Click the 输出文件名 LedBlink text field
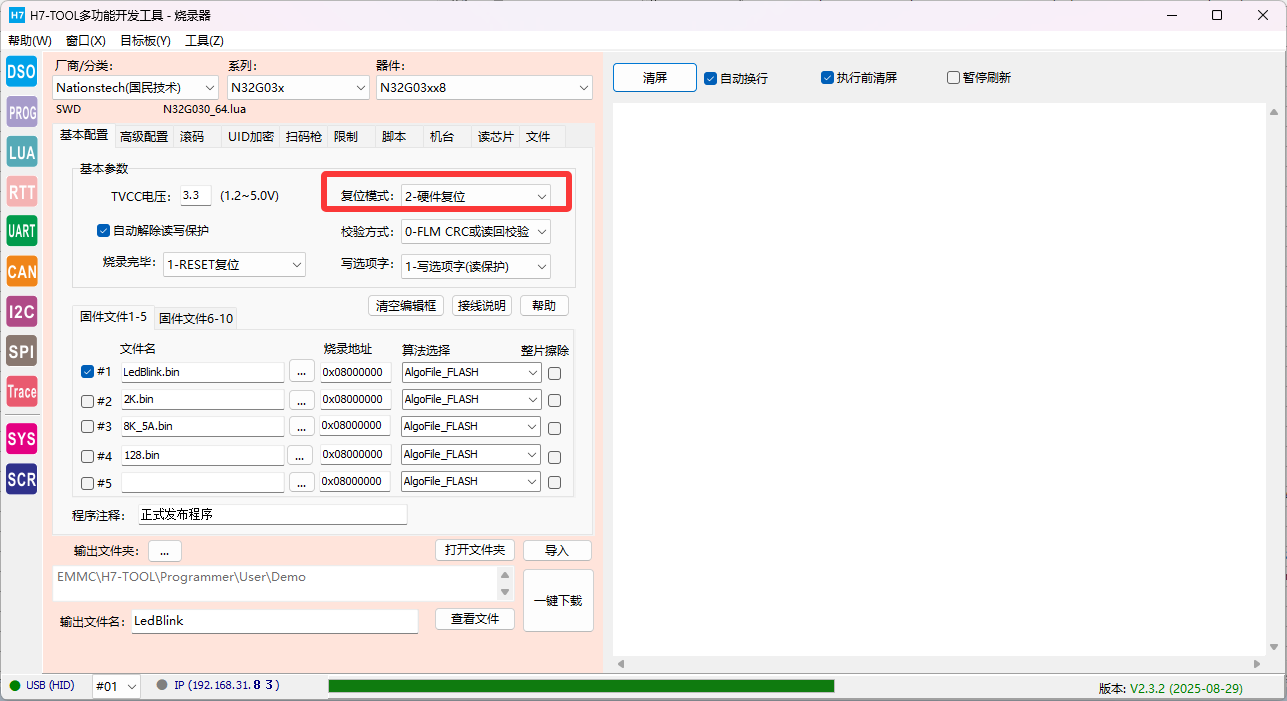 pos(274,621)
